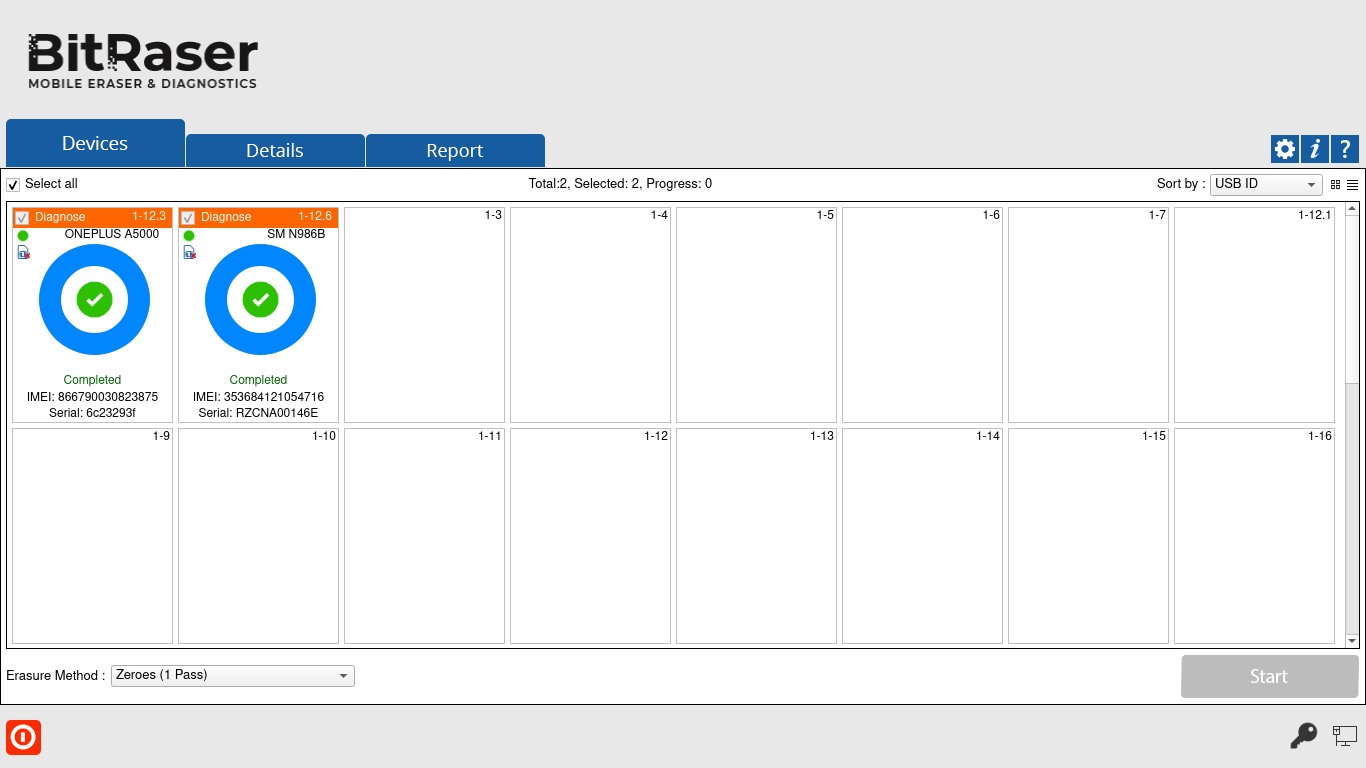
Task: Click the Diagnose header of tile 1-12.6
Action: (x=258, y=217)
